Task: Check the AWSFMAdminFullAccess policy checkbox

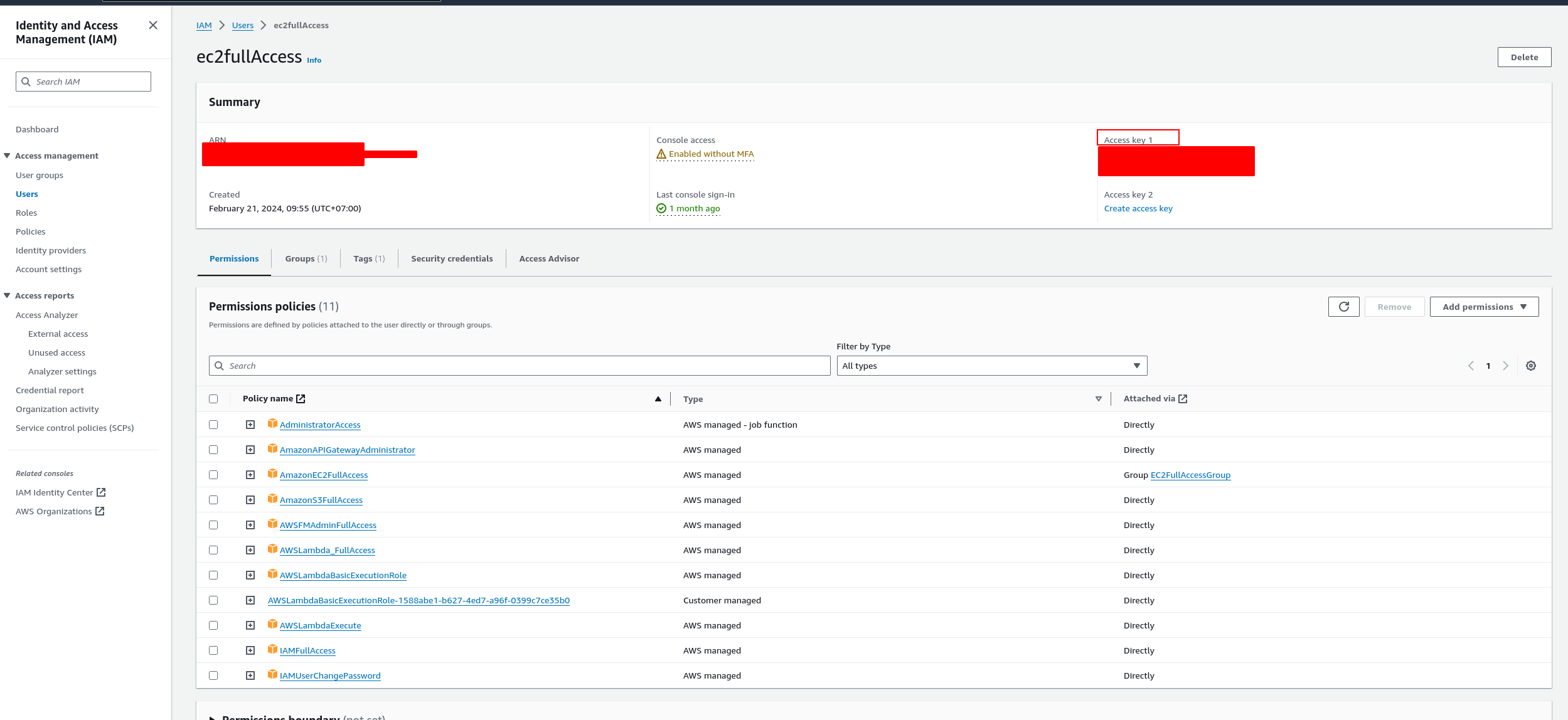Action: (x=213, y=525)
